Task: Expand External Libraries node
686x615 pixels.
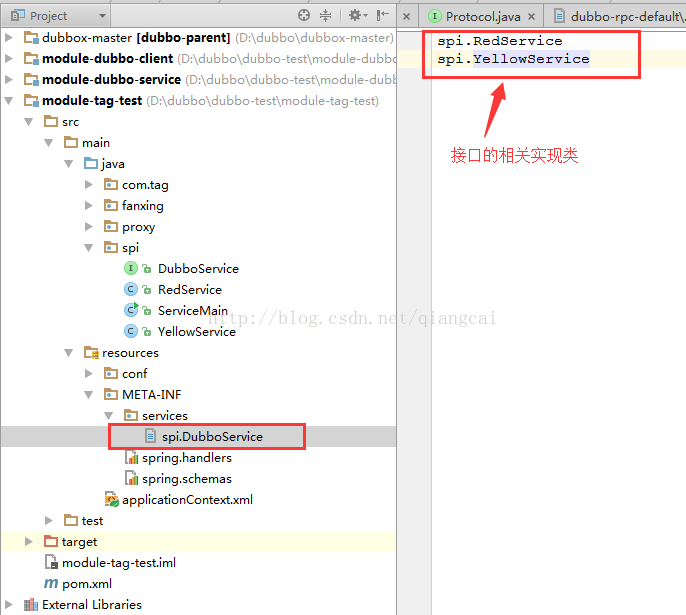Action: click(8, 605)
